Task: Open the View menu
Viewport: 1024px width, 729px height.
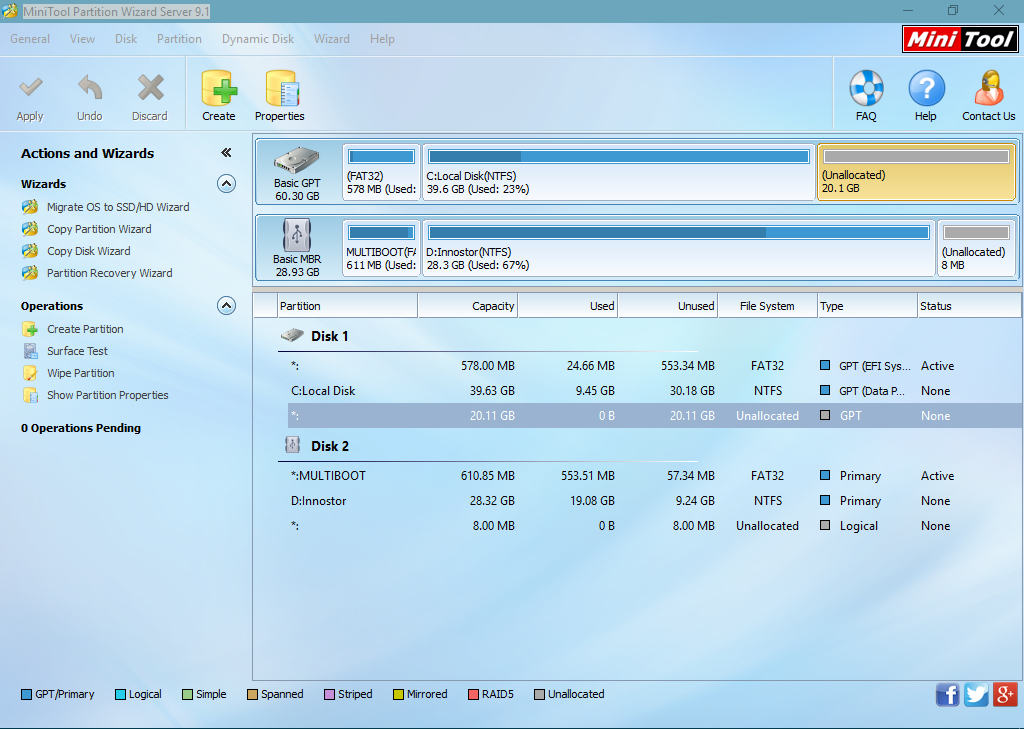Action: [x=82, y=39]
